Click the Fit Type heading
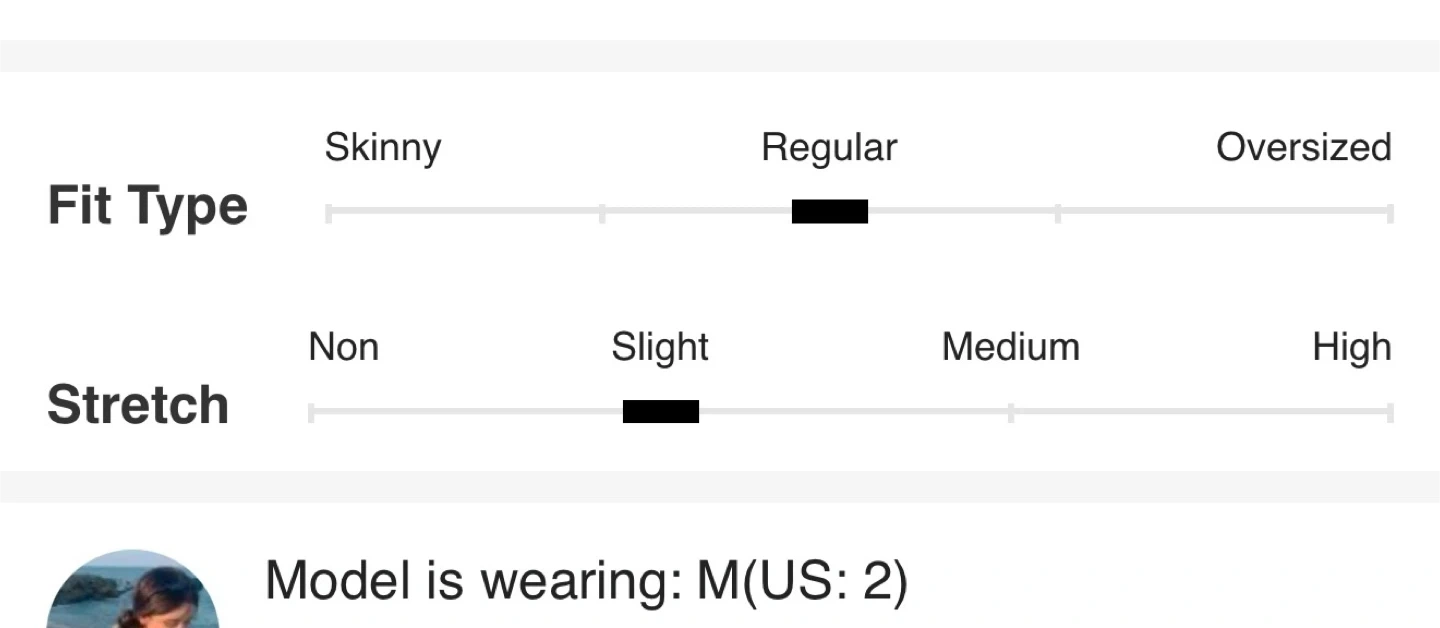 point(148,206)
